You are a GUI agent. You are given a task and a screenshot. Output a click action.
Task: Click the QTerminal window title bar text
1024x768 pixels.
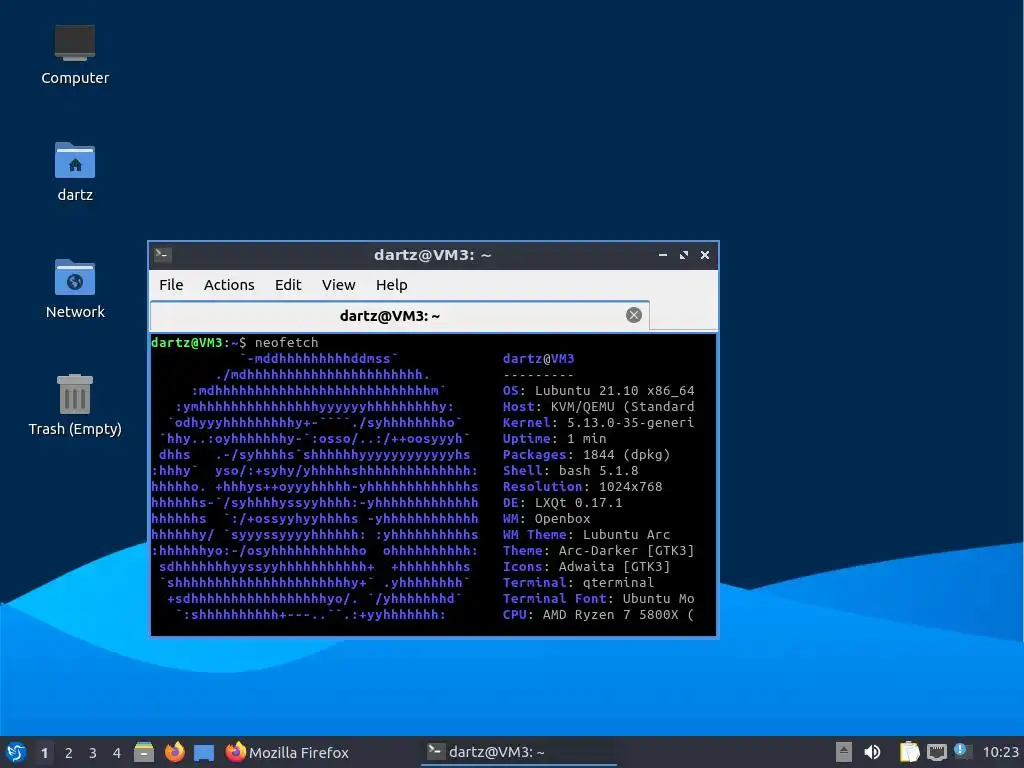432,255
